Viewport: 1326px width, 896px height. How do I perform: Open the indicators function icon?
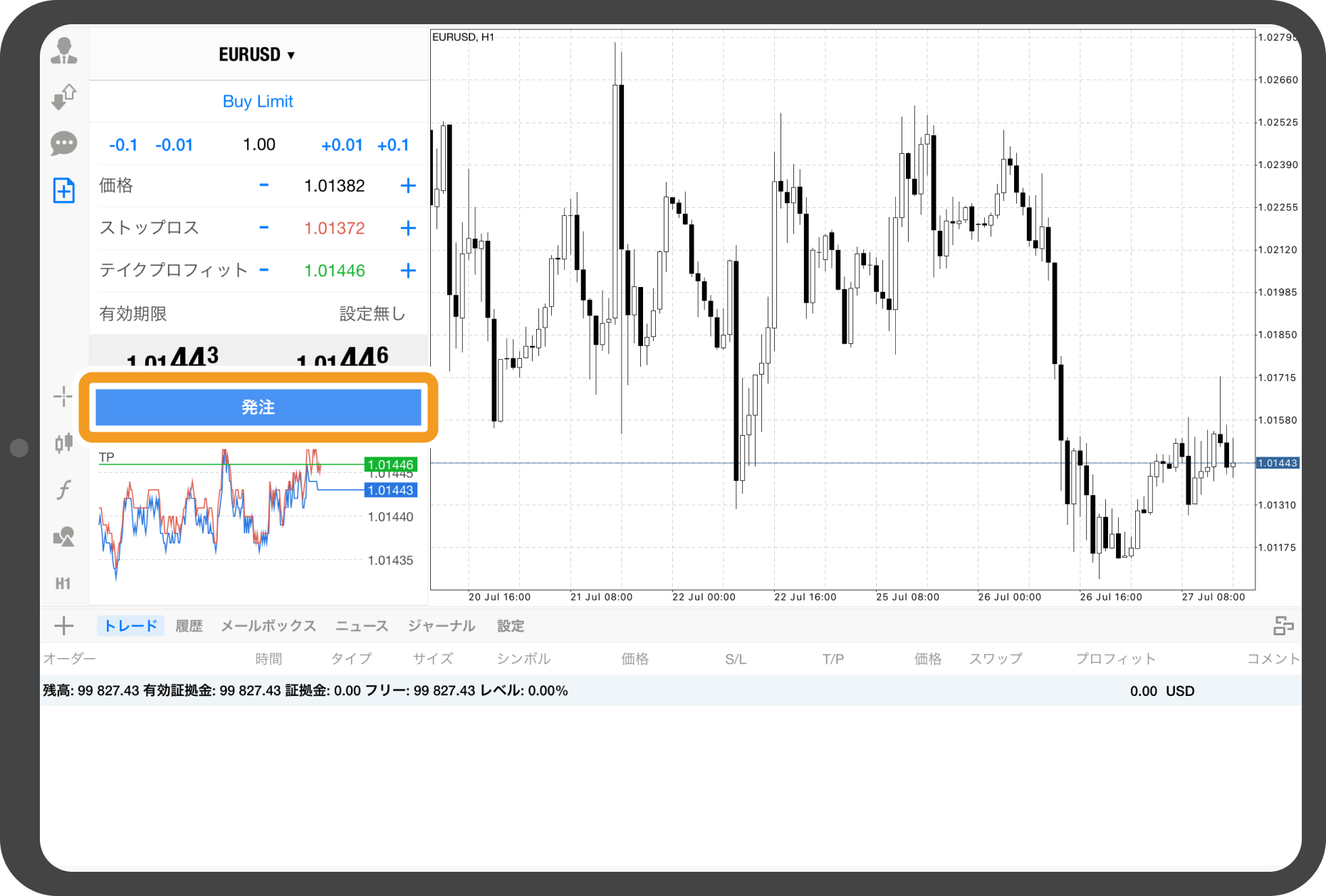pyautogui.click(x=64, y=489)
